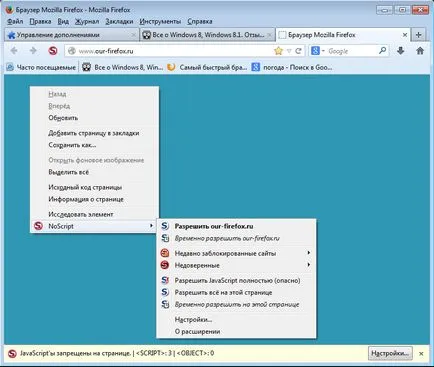Open bookmark Самый быстрый бра...
Image resolution: width=434 pixels, height=367 pixels.
tap(207, 68)
